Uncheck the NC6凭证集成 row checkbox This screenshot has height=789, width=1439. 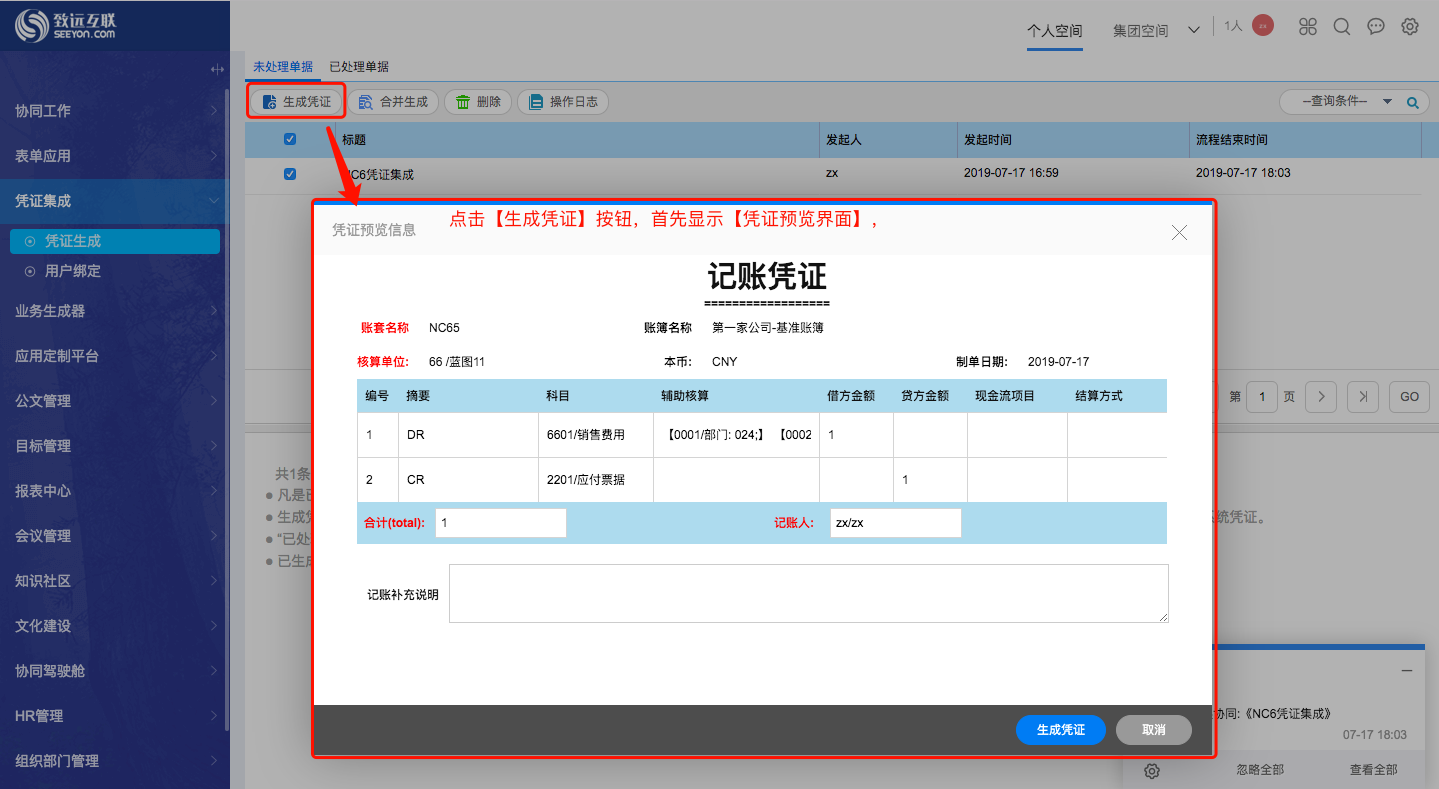coord(290,173)
